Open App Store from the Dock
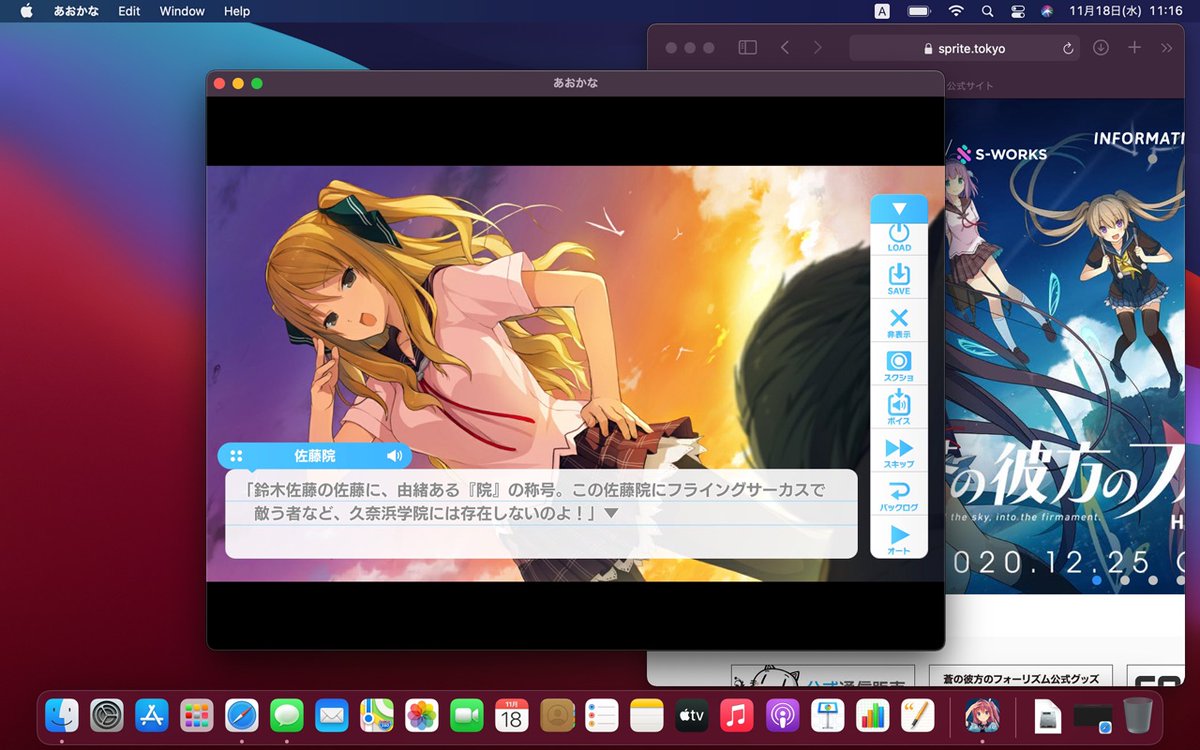This screenshot has height=750, width=1200. coord(152,715)
